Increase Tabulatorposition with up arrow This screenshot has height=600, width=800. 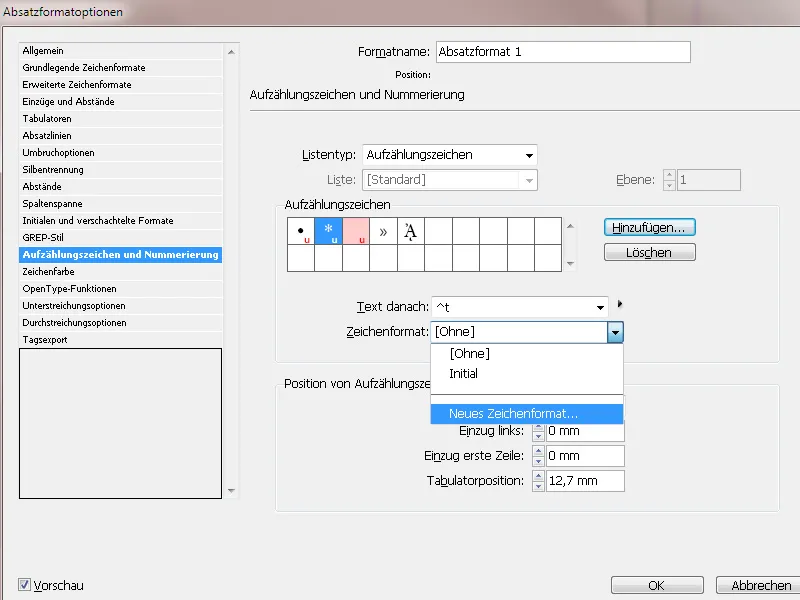538,476
